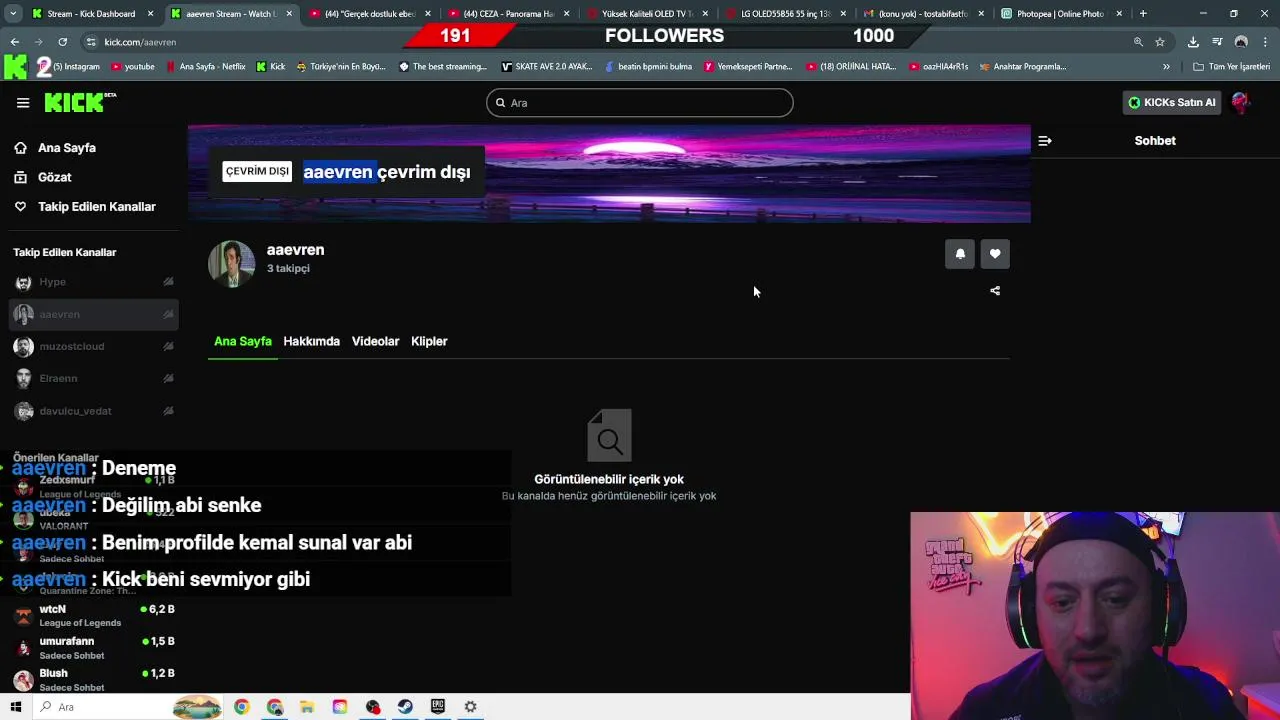The width and height of the screenshot is (1280, 720).
Task: Switch to the CEZA - Panorama YouTube tab
Action: [x=508, y=14]
